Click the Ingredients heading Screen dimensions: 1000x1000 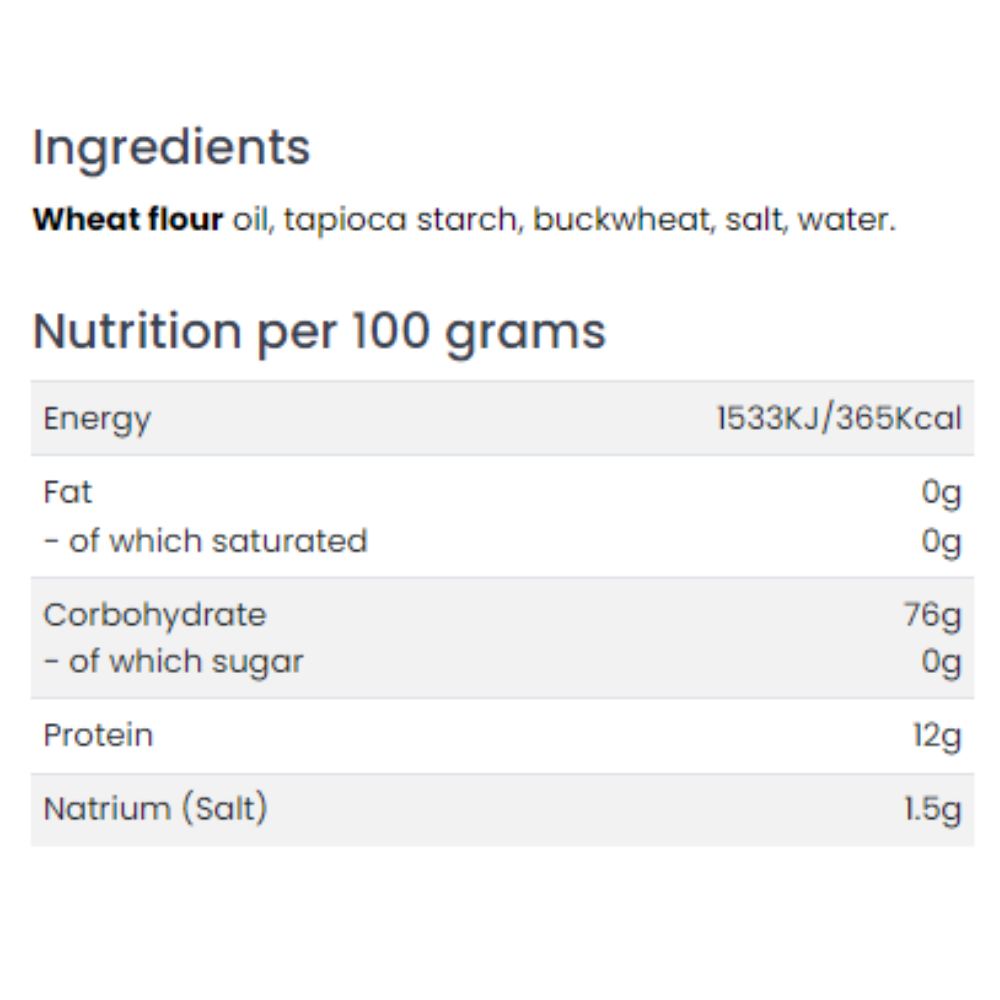pos(171,149)
